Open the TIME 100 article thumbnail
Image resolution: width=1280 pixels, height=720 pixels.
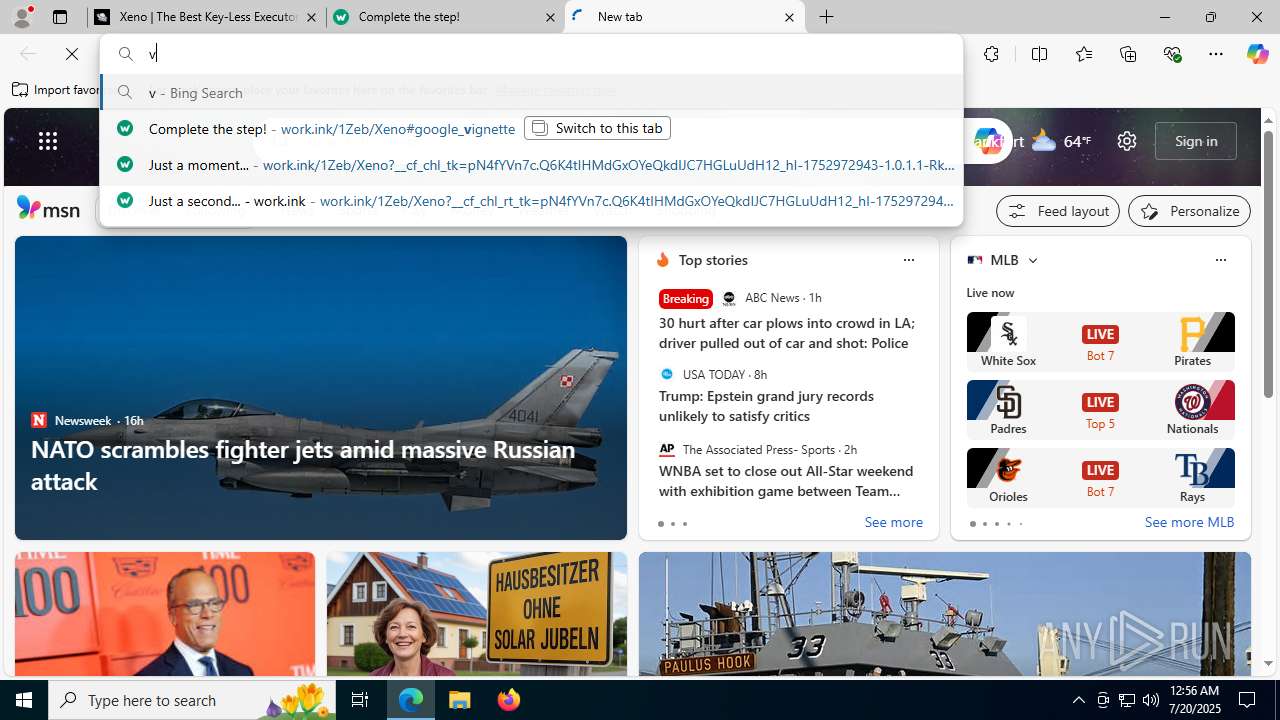164,614
